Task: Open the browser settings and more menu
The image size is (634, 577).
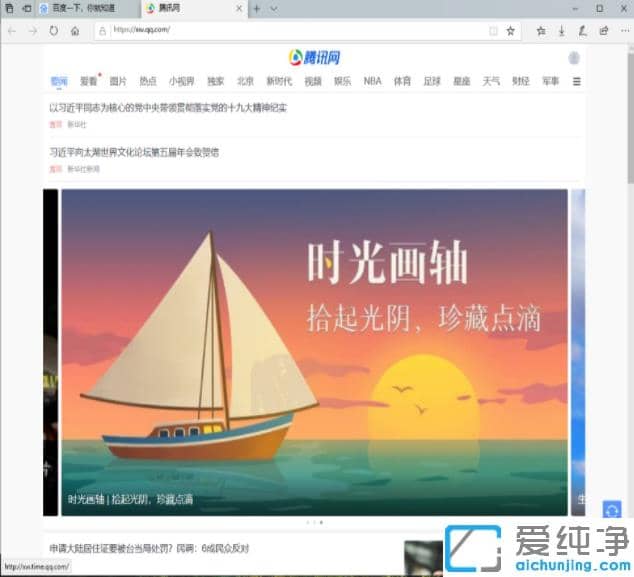Action: 625,31
